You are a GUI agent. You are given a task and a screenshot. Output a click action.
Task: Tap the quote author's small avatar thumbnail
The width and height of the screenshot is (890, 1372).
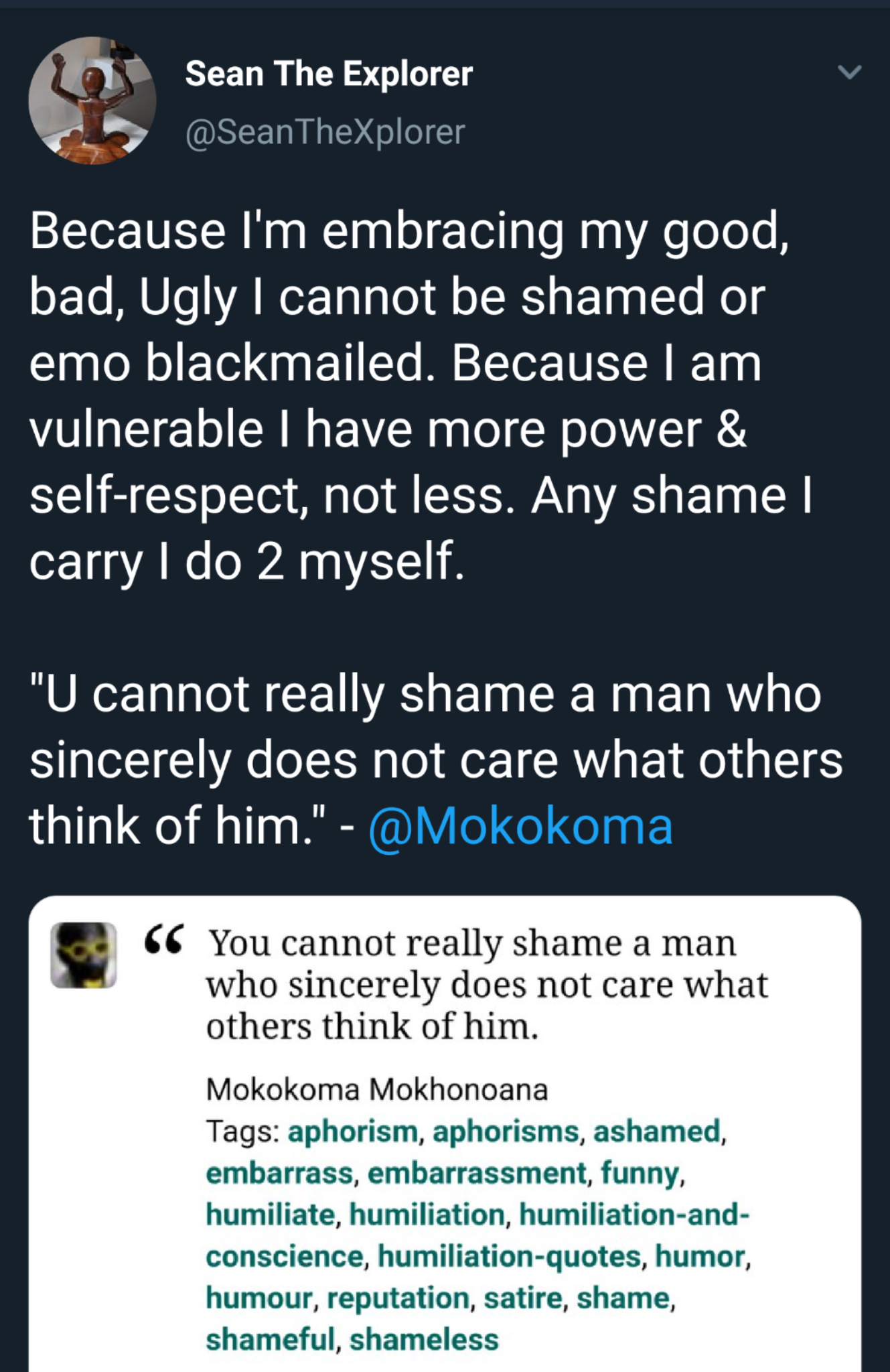[x=84, y=955]
